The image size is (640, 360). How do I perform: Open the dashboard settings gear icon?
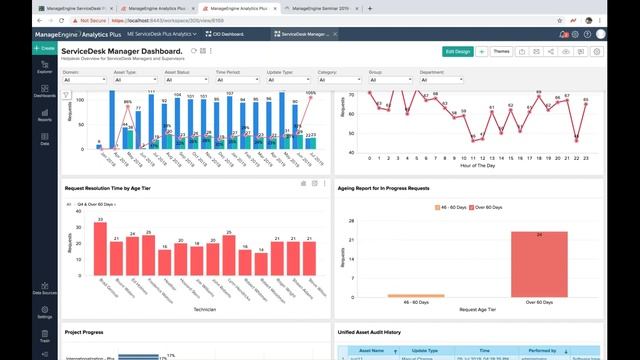597,51
